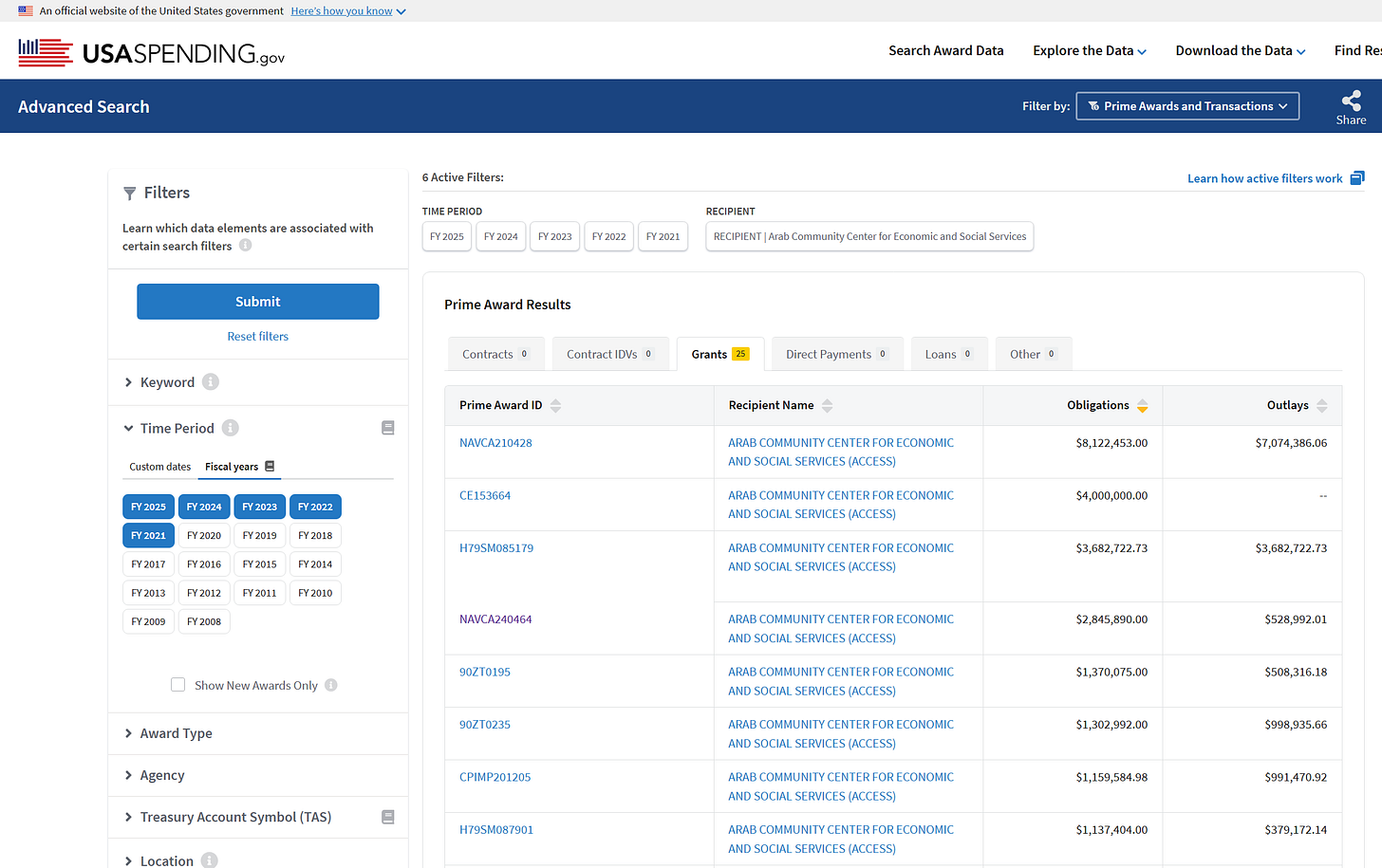Deselect FY 2024 in fiscal years
This screenshot has height=868, width=1382.
point(204,507)
